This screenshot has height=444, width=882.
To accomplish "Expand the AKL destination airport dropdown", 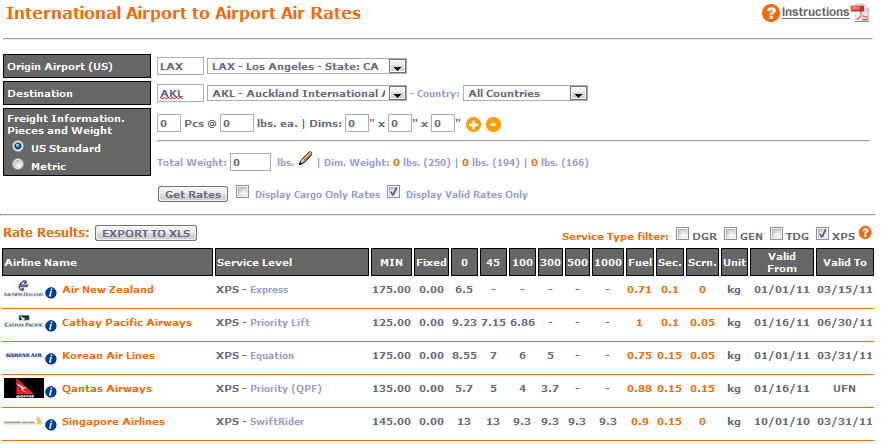I will tap(397, 94).
